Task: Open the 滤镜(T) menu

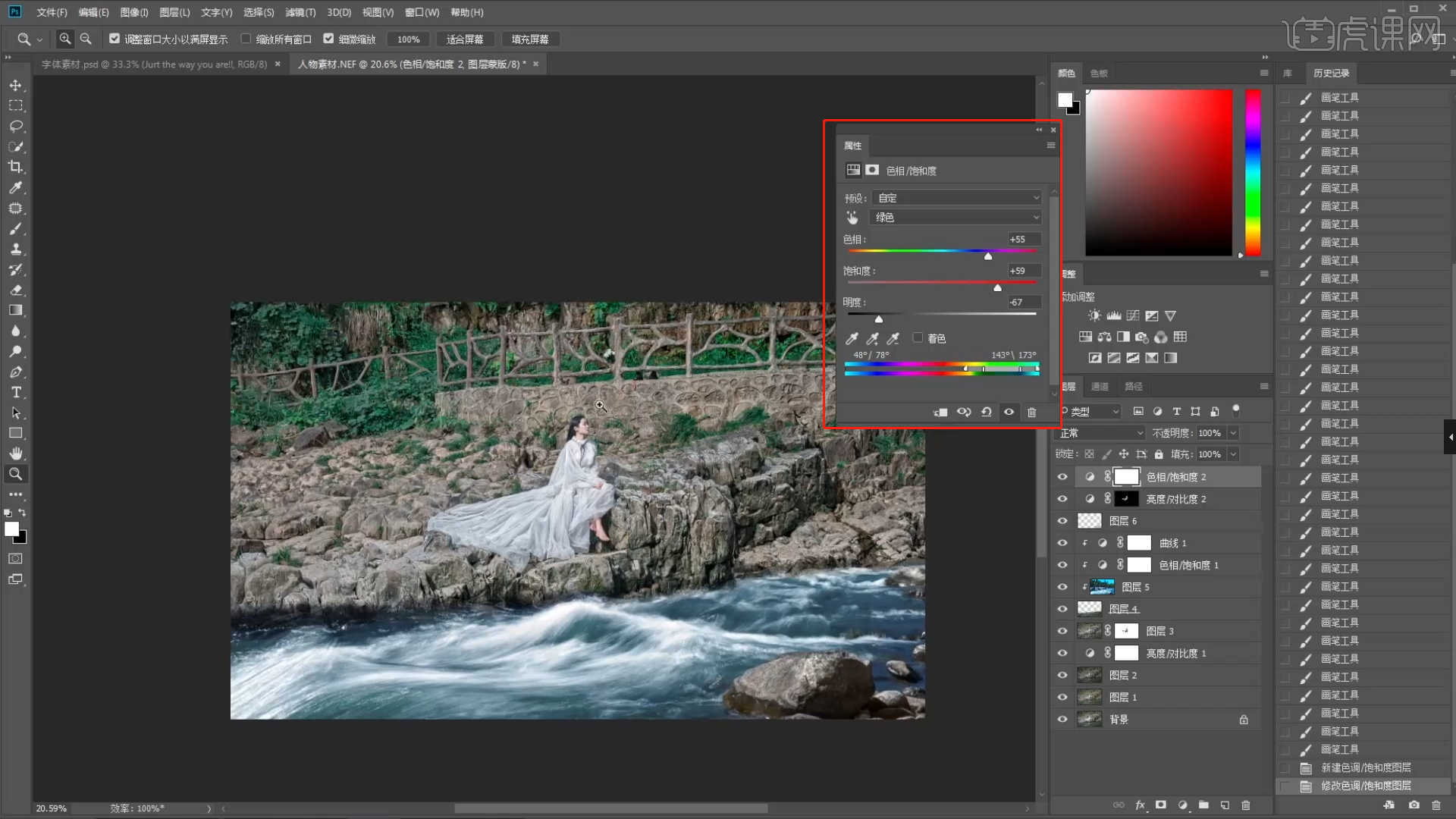Action: [x=300, y=12]
